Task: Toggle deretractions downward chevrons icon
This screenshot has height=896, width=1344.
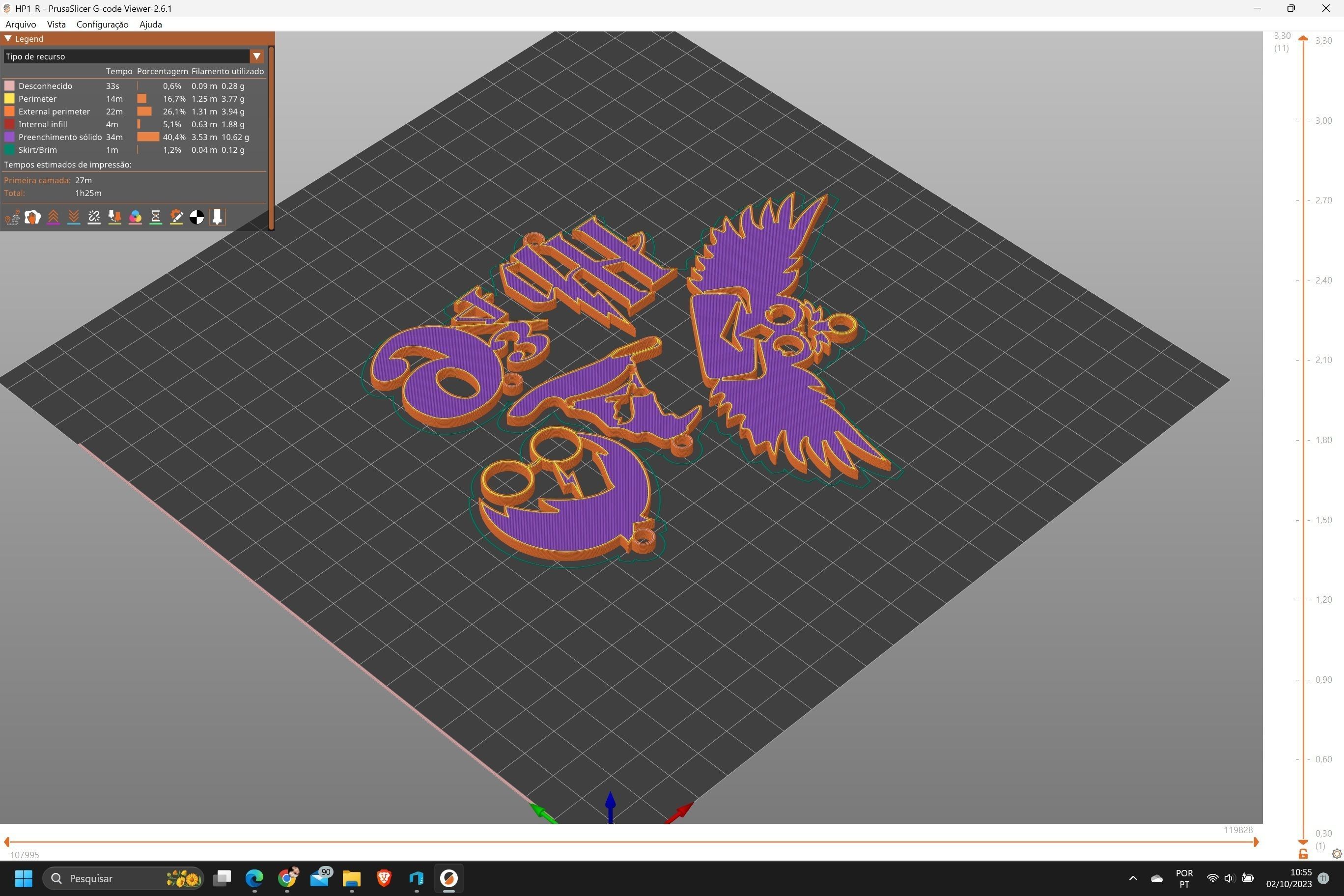Action: pyautogui.click(x=74, y=217)
